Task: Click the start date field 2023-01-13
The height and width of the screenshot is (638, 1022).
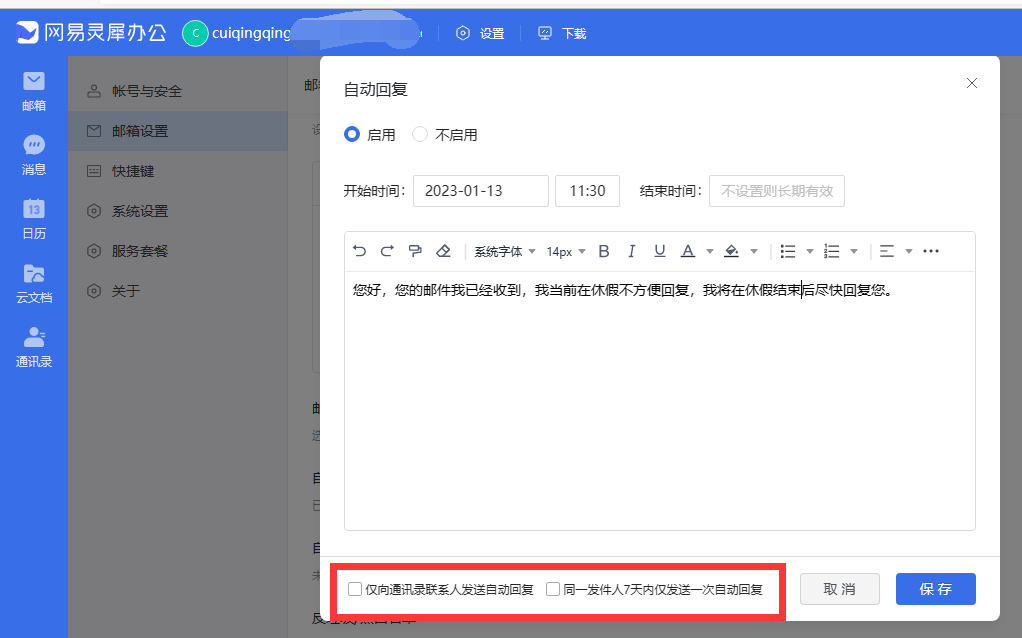Action: click(x=480, y=191)
